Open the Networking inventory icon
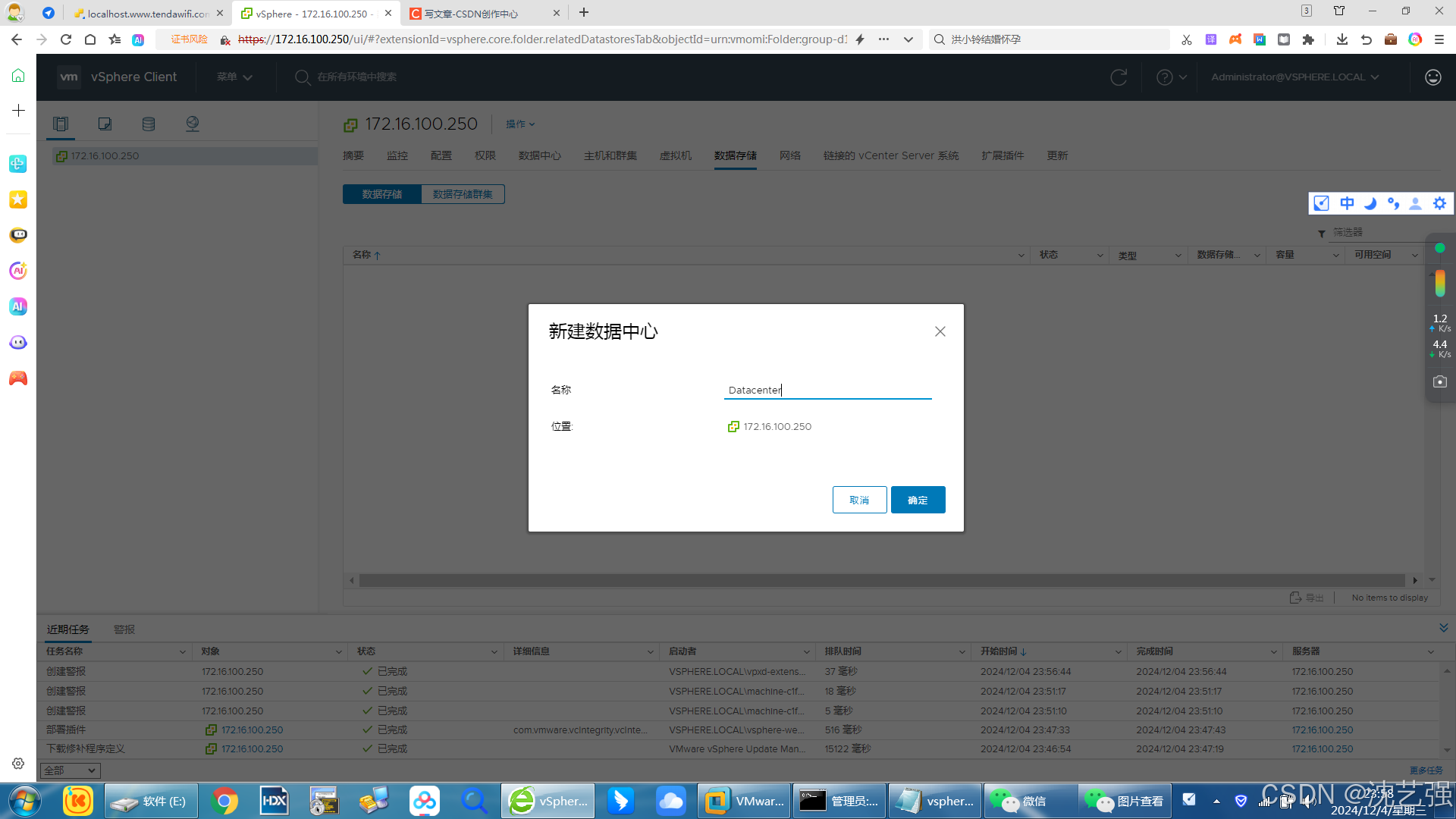Image resolution: width=1456 pixels, height=819 pixels. pos(193,124)
